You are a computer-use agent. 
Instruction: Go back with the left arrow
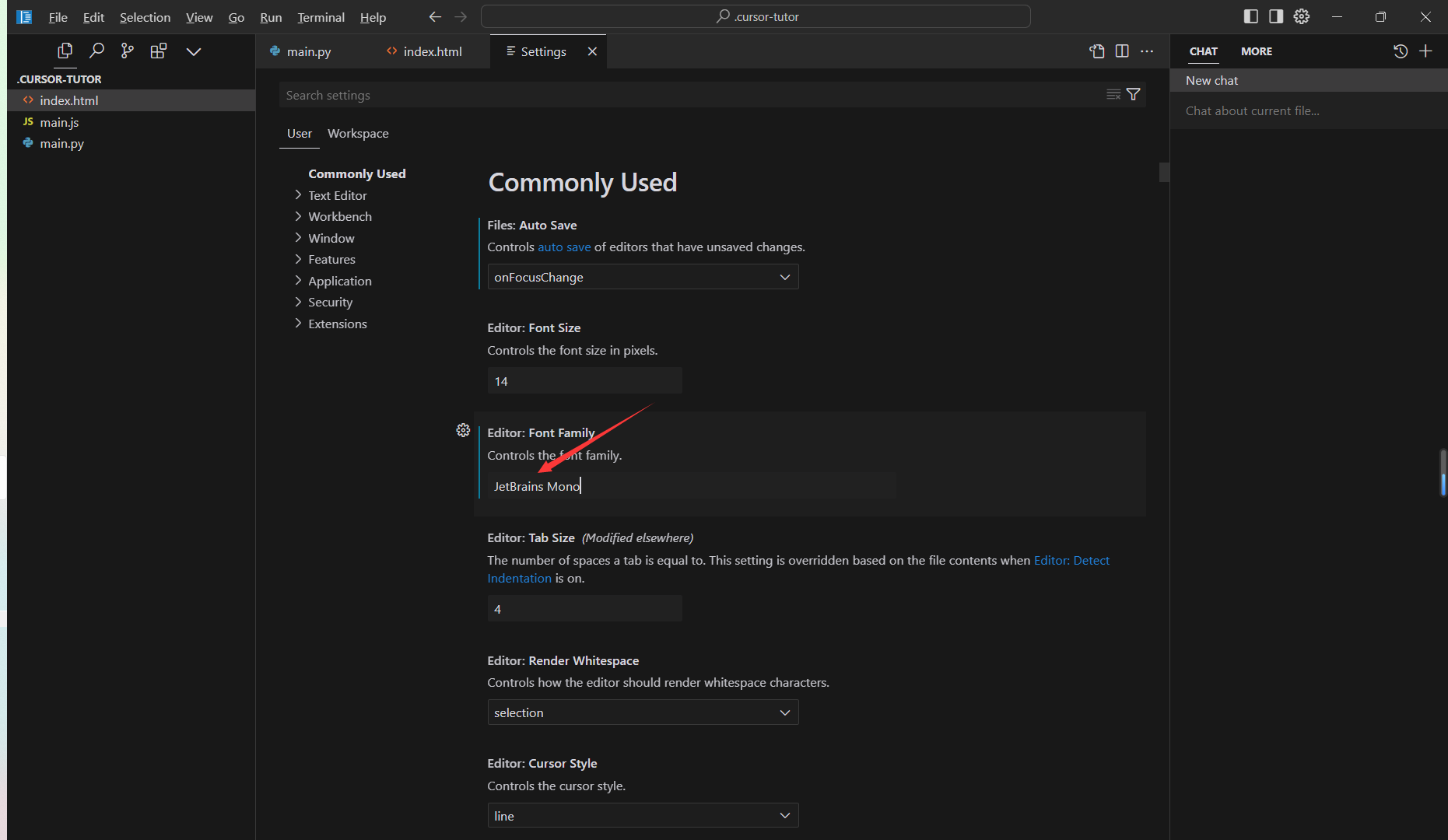[435, 16]
